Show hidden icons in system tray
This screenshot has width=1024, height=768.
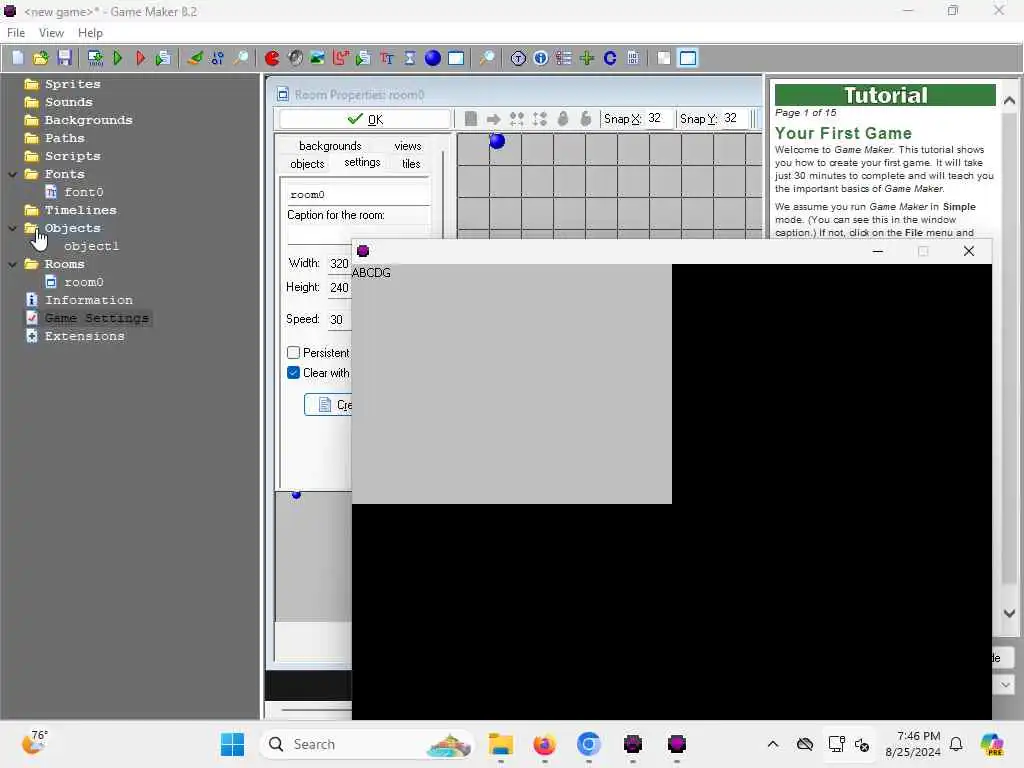(773, 744)
